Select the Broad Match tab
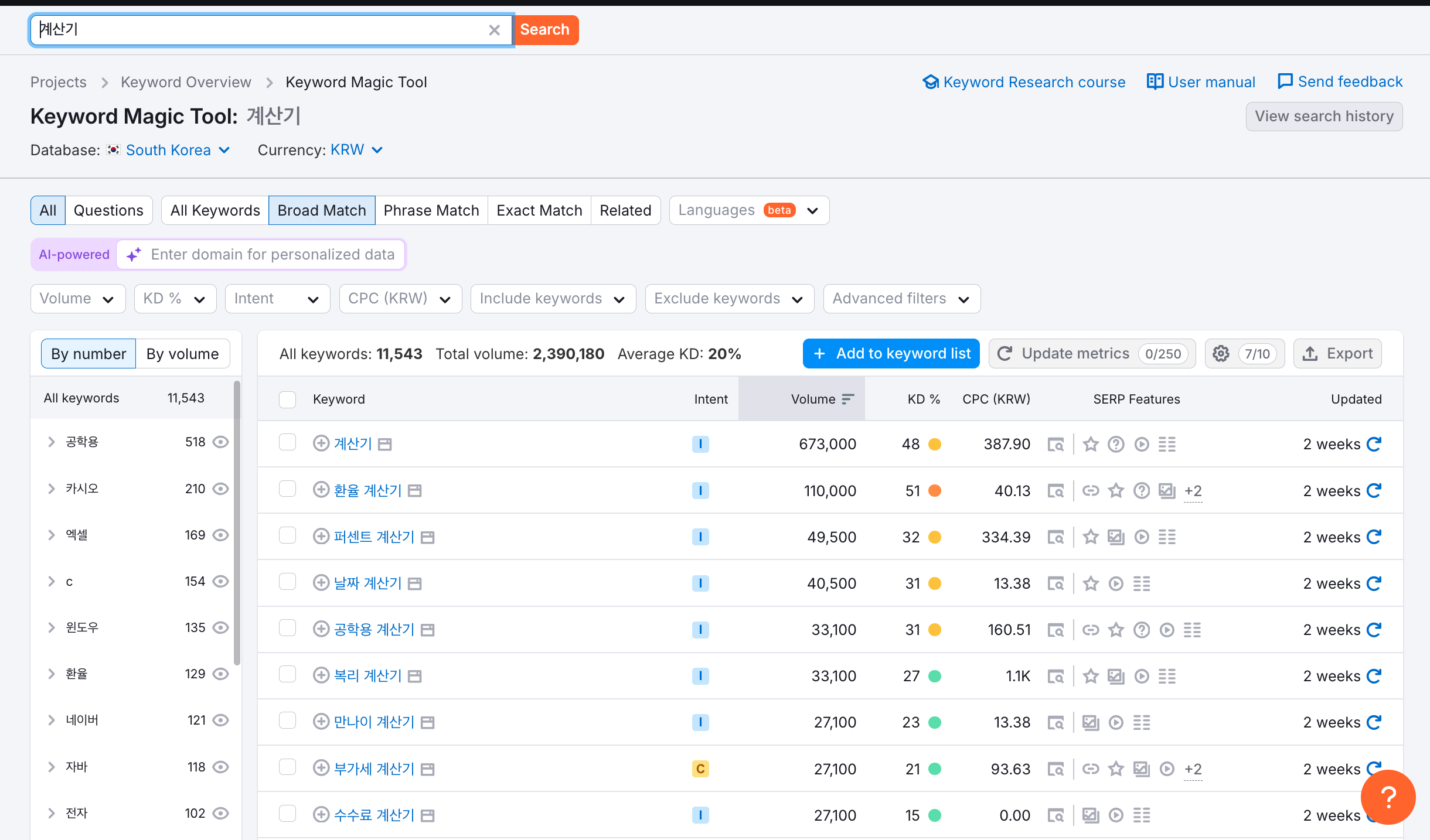Screen dimensions: 1430x840 coord(321,209)
